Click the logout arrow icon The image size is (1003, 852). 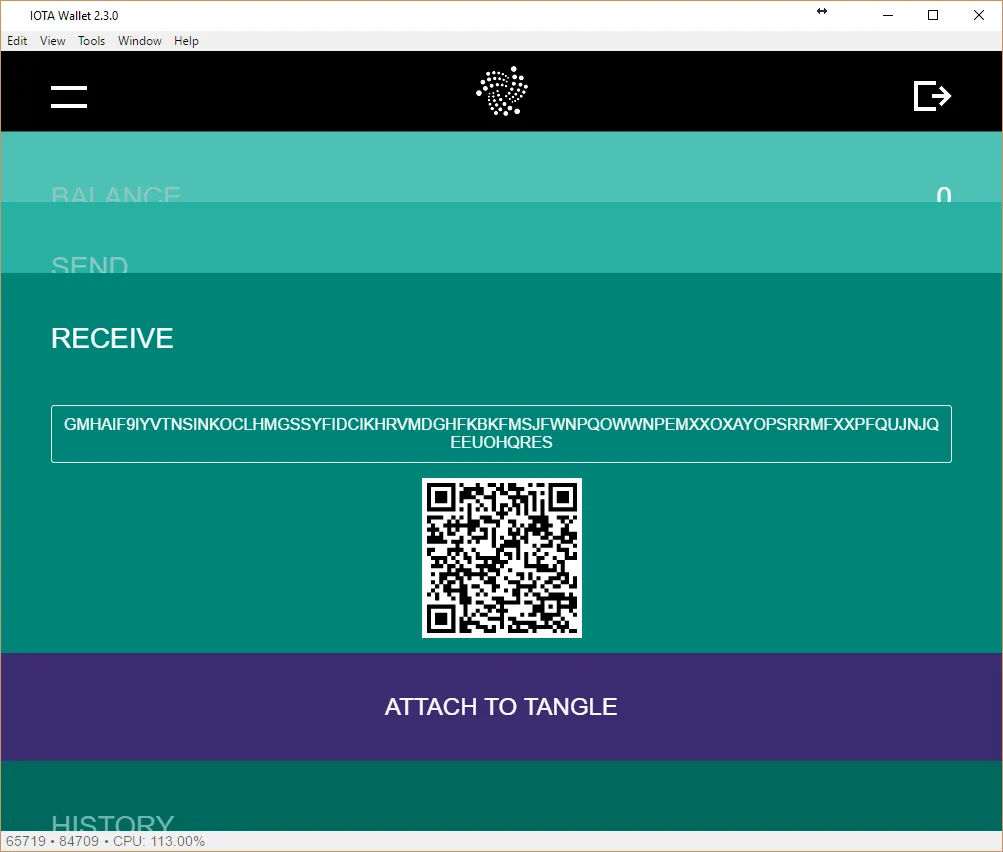coord(932,96)
